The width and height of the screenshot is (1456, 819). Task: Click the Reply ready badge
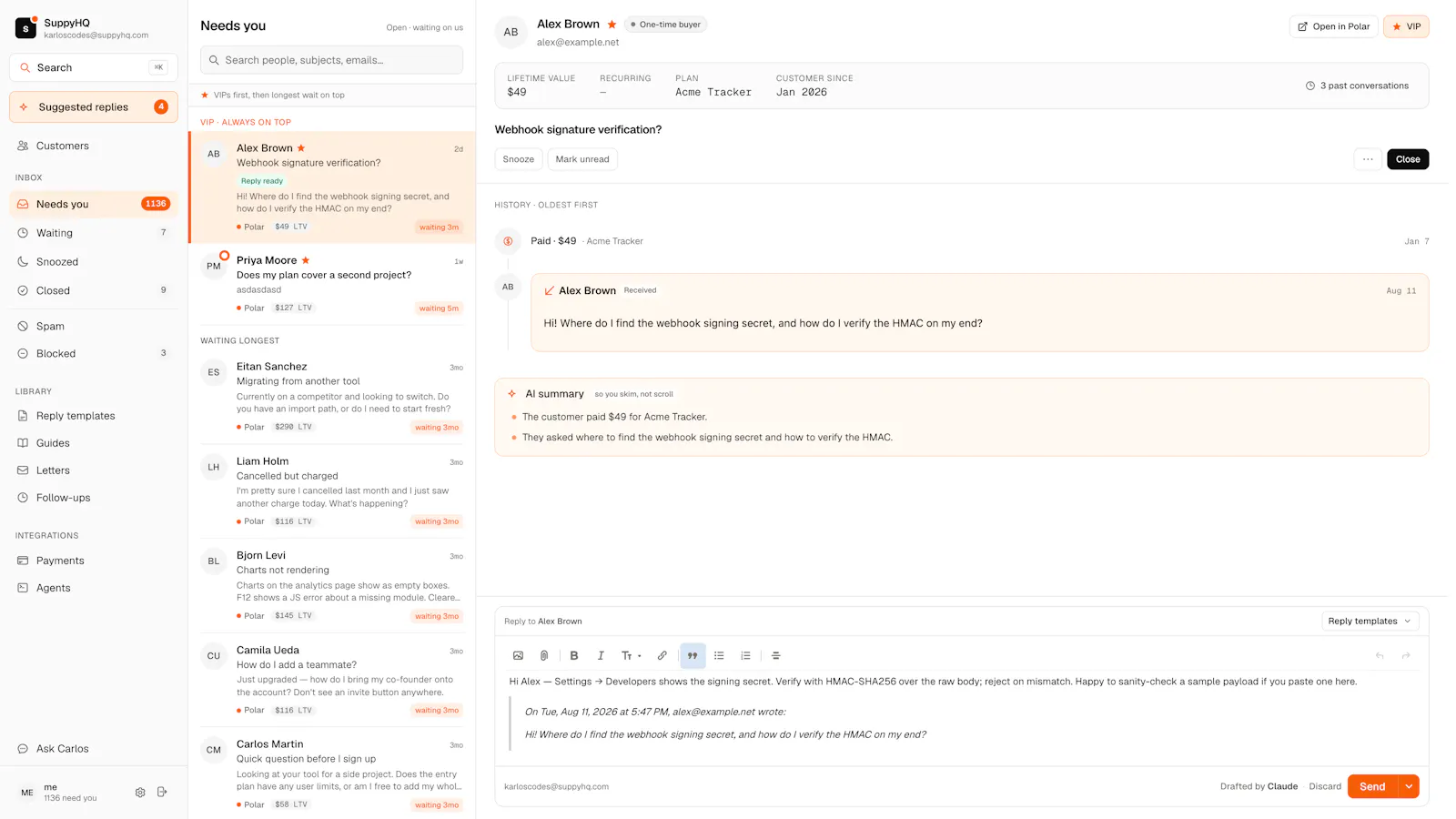[262, 181]
